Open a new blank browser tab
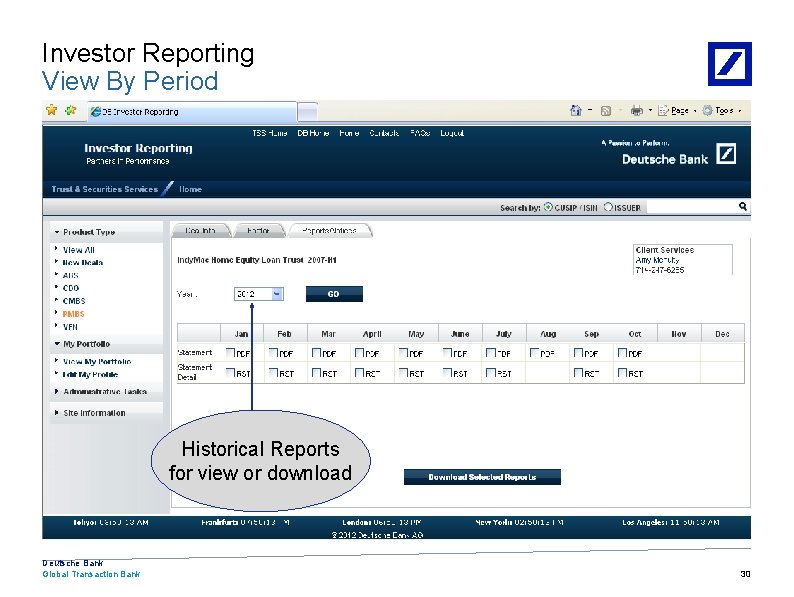This screenshot has width=794, height=597. pyautogui.click(x=307, y=112)
